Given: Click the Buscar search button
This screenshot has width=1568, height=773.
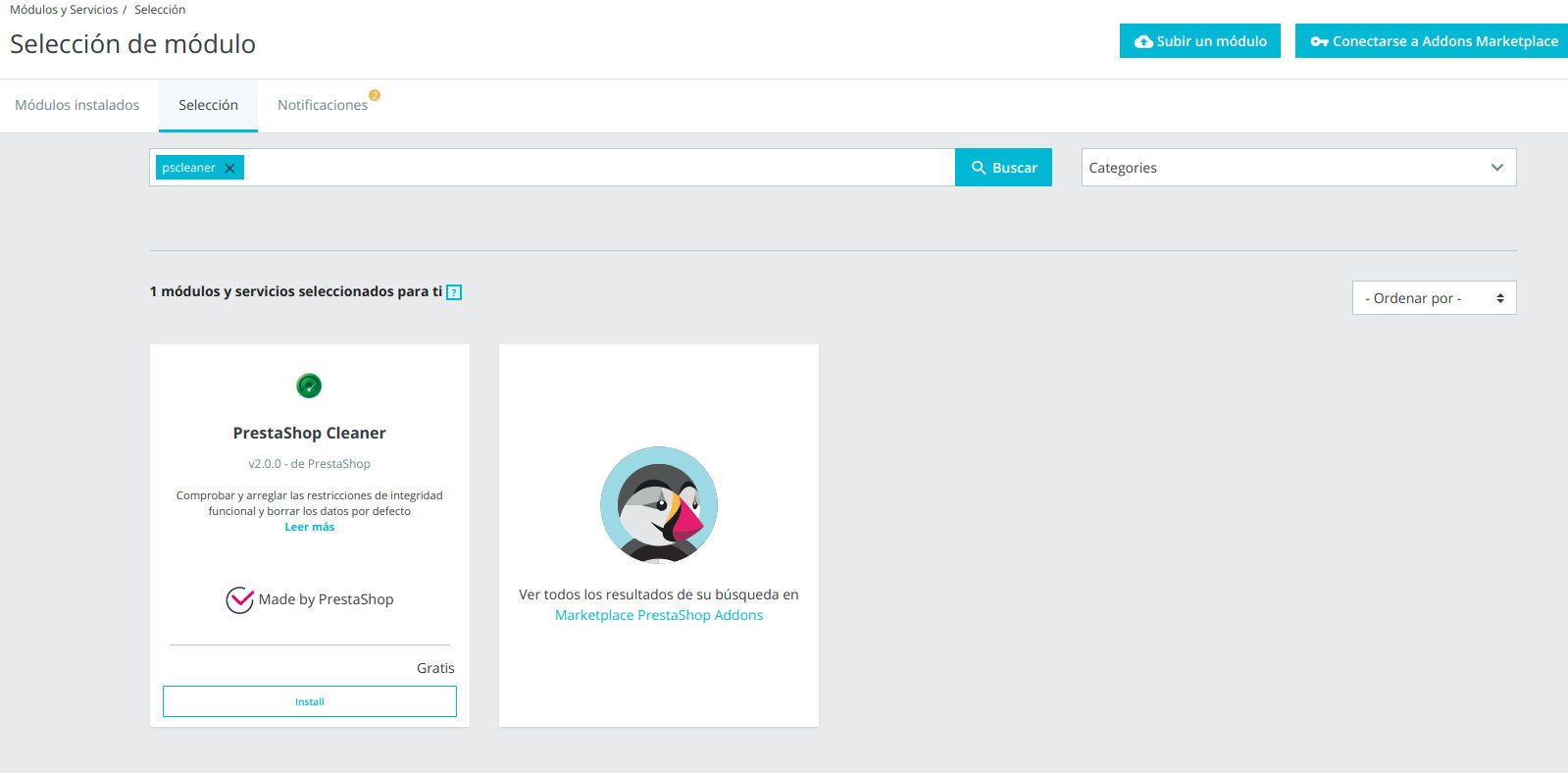Looking at the screenshot, I should (1003, 168).
